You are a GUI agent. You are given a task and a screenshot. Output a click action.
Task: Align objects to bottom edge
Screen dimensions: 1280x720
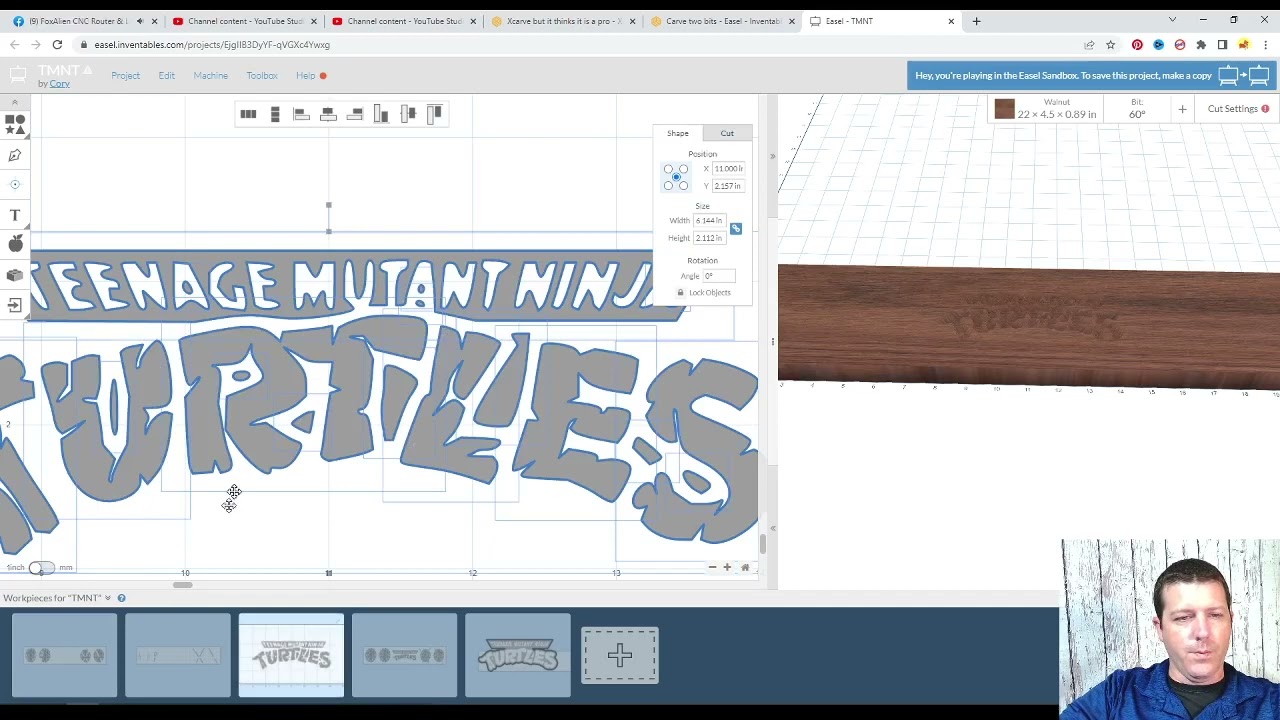pyautogui.click(x=381, y=114)
